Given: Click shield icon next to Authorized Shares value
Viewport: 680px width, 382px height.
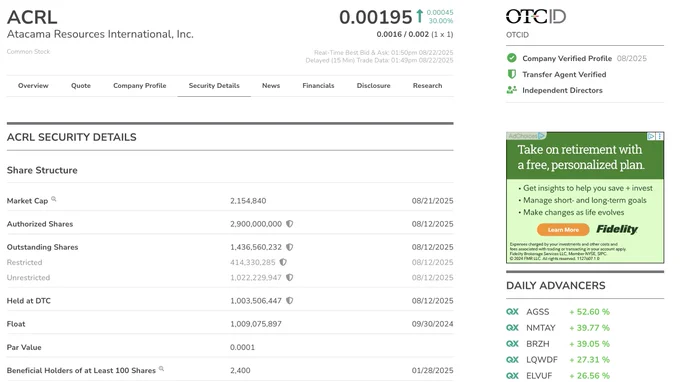Looking at the screenshot, I should [x=290, y=224].
